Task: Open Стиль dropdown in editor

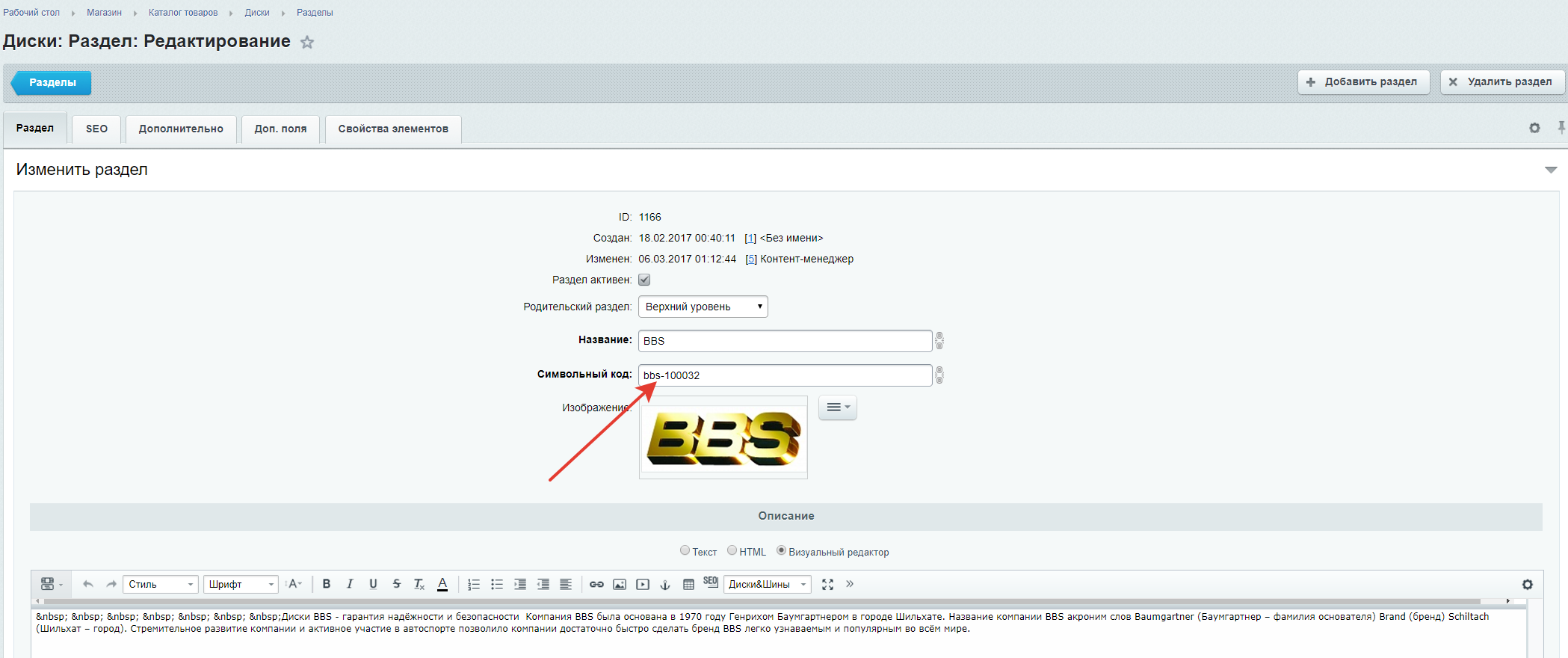Action: pyautogui.click(x=160, y=584)
